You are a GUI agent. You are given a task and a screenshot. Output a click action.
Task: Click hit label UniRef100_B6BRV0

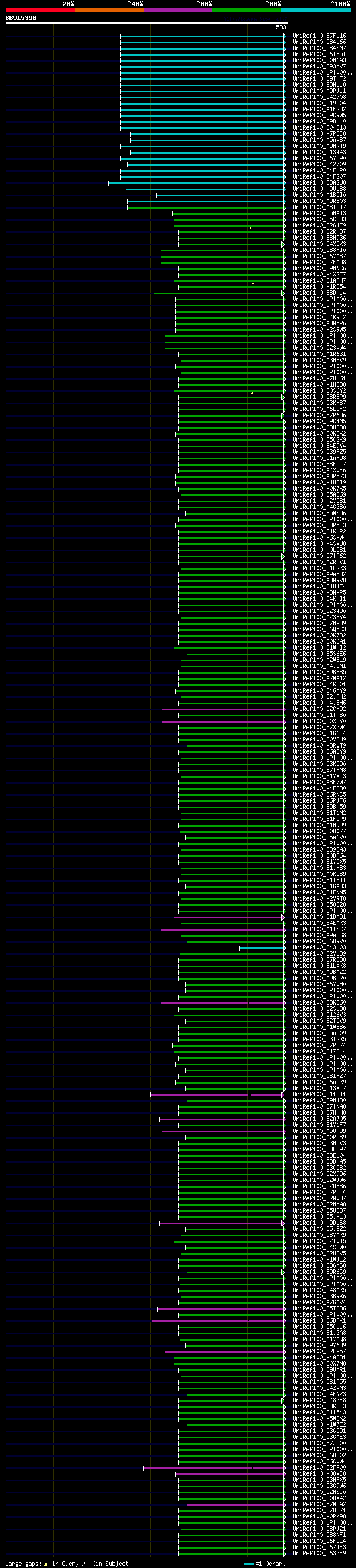coord(319,942)
